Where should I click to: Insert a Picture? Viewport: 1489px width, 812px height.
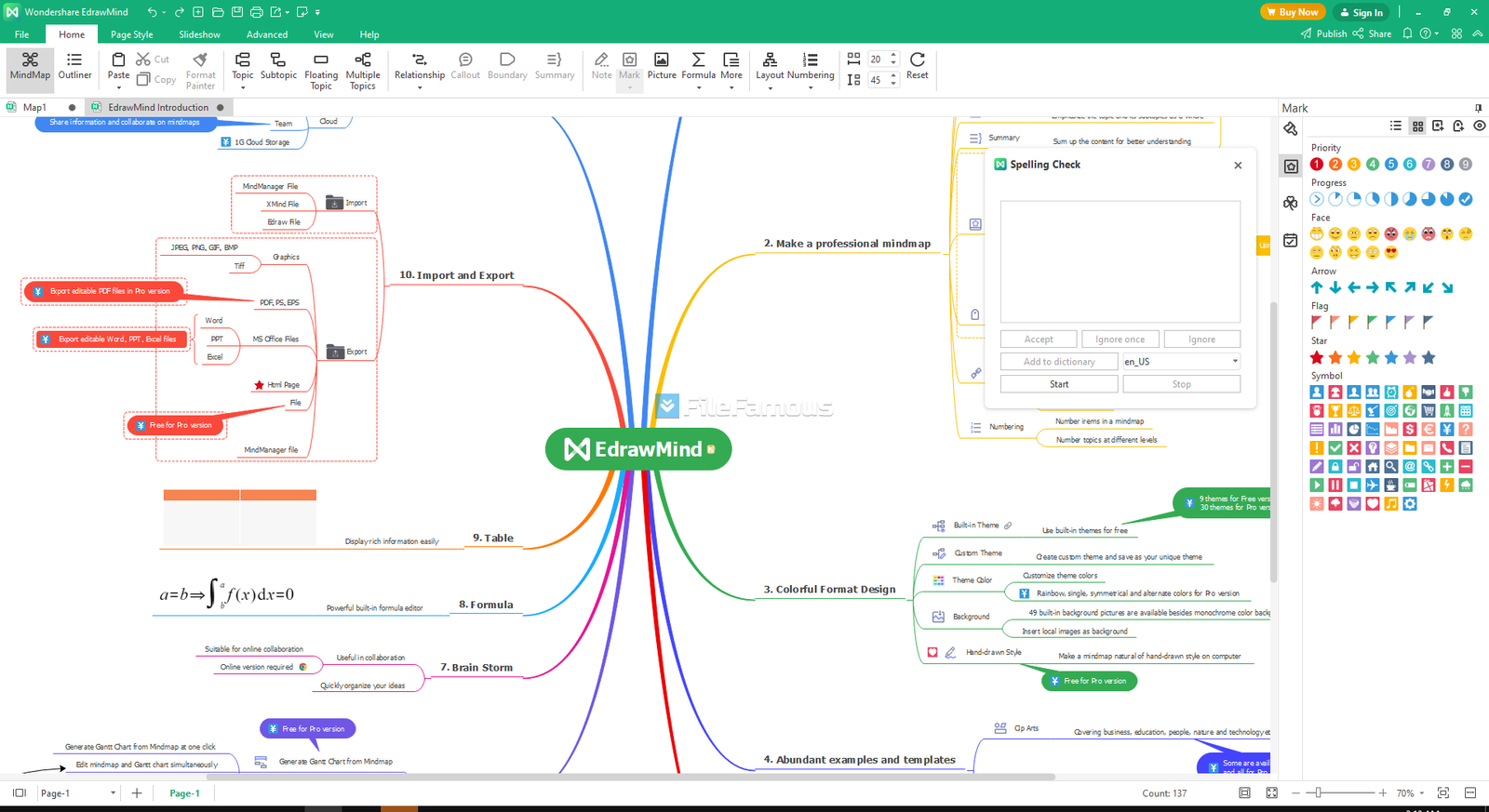[662, 67]
